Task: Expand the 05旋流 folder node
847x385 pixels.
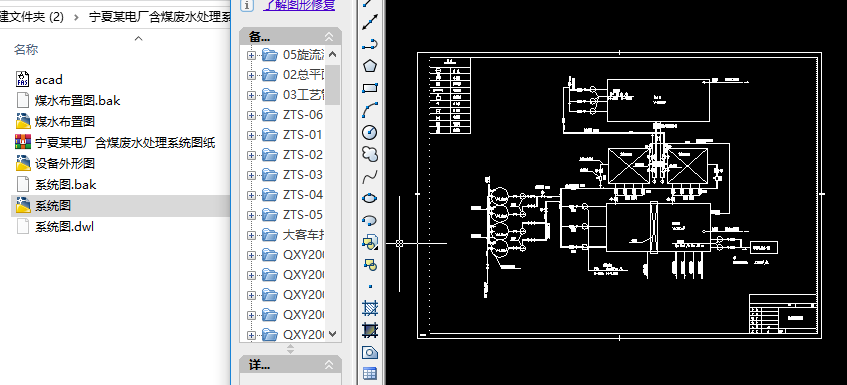Action: (x=251, y=55)
